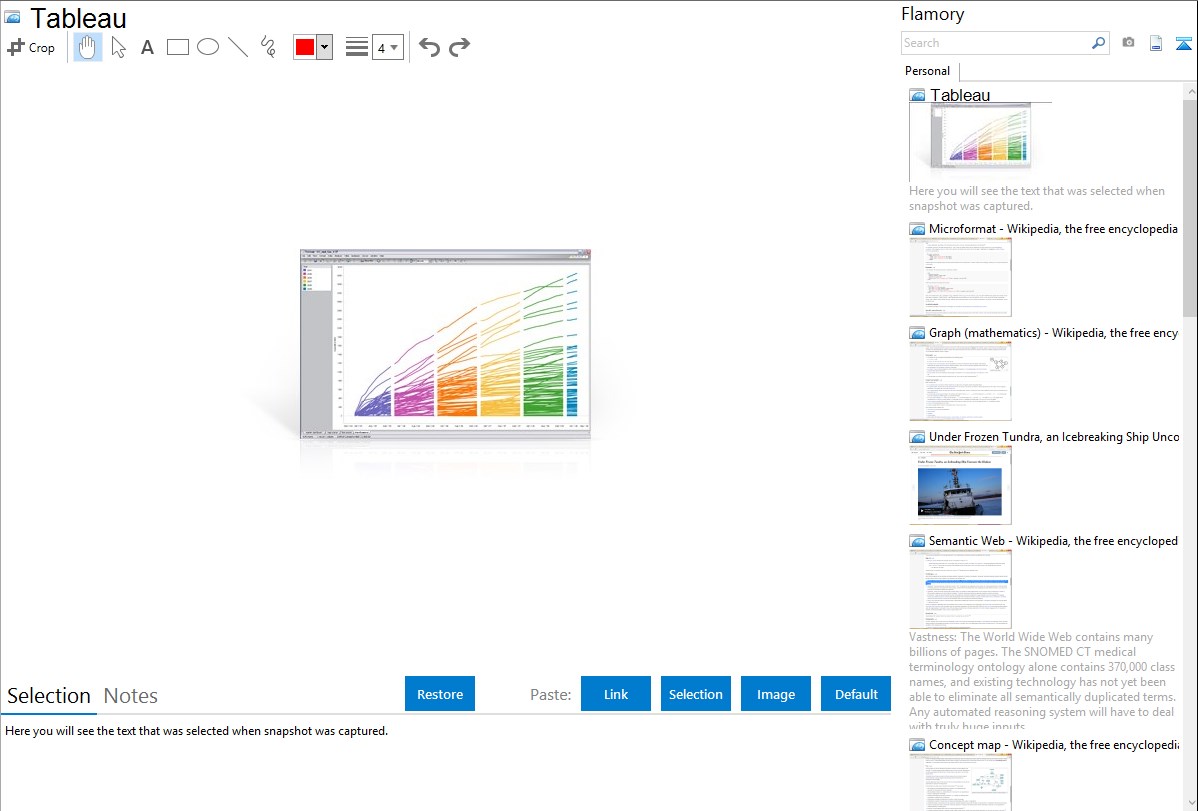Image resolution: width=1198 pixels, height=811 pixels.
Task: Open the Graph (mathematics) snapshot thumbnail
Action: [960, 381]
